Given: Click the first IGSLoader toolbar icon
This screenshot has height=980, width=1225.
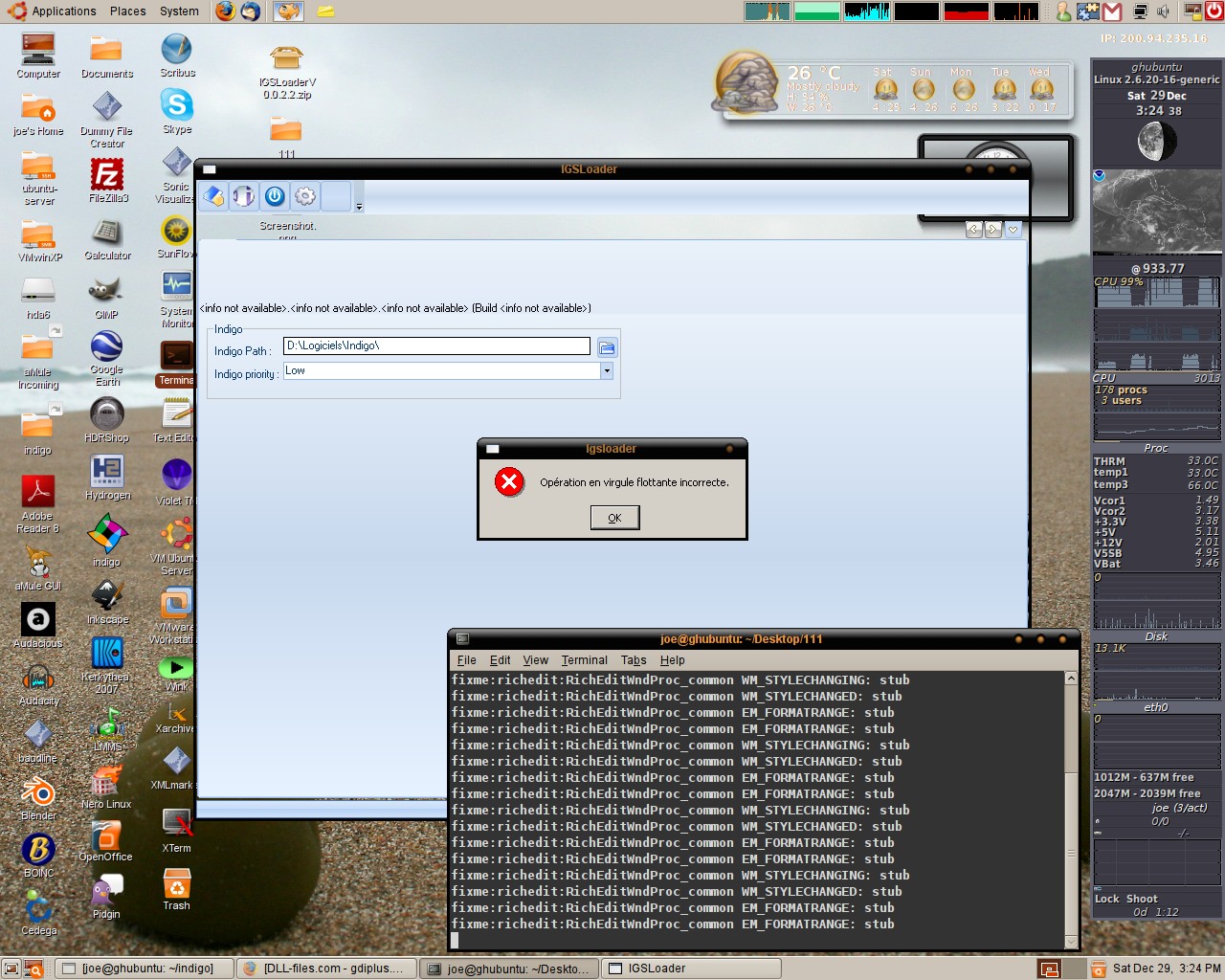Looking at the screenshot, I should tap(214, 196).
